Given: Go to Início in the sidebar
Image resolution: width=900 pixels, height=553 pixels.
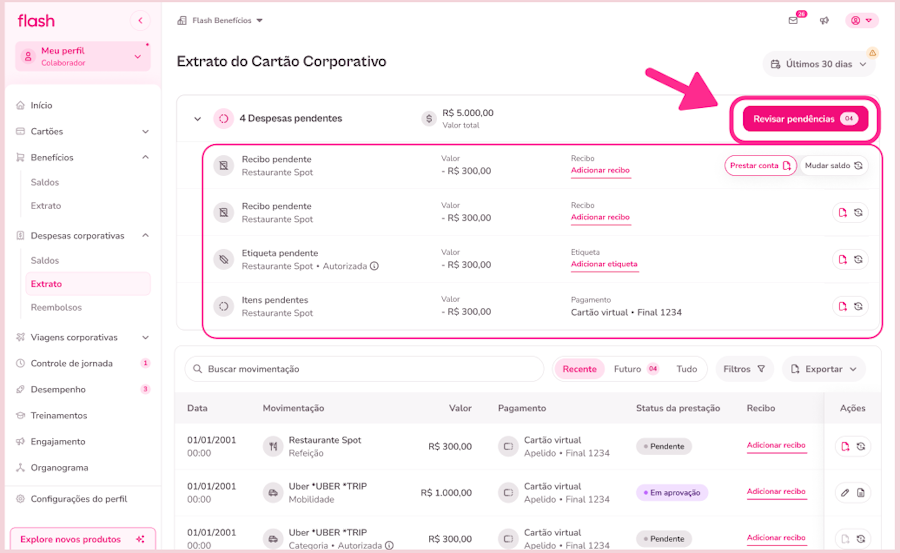Looking at the screenshot, I should tap(41, 106).
